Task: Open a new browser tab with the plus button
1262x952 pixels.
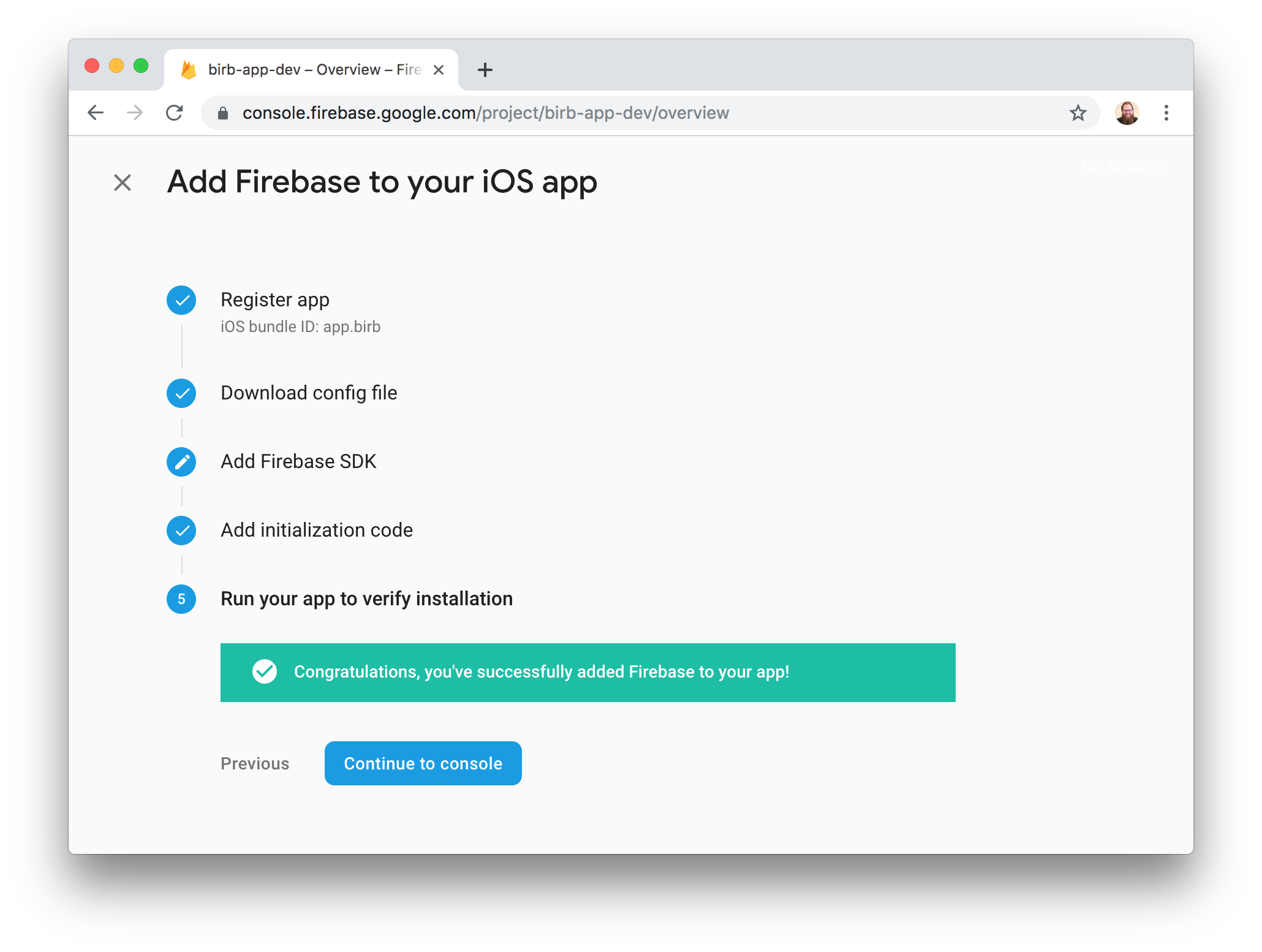Action: [x=485, y=69]
